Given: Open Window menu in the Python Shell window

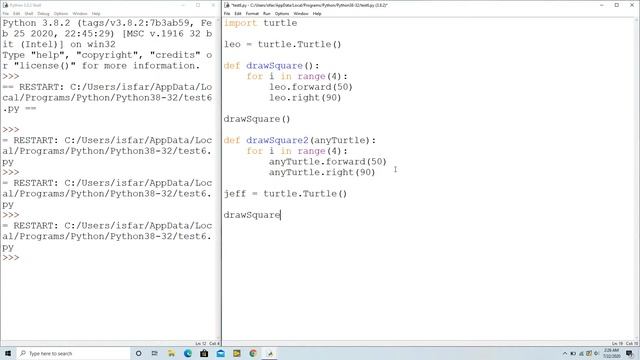Looking at the screenshot, I should tap(80, 13).
